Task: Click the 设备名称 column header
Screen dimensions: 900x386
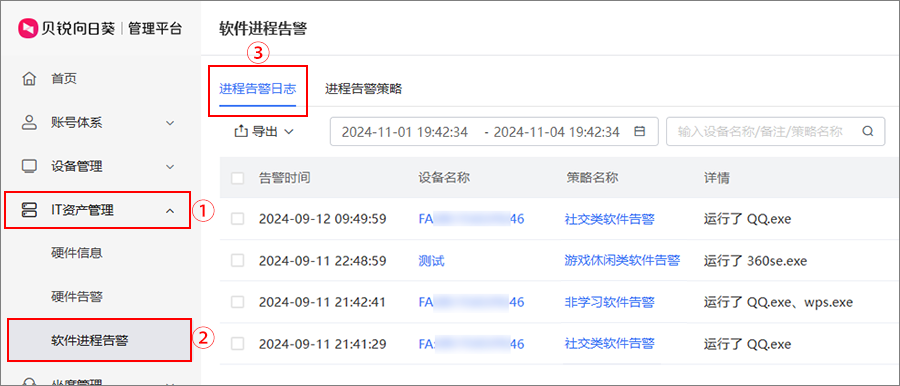Action: pos(444,178)
